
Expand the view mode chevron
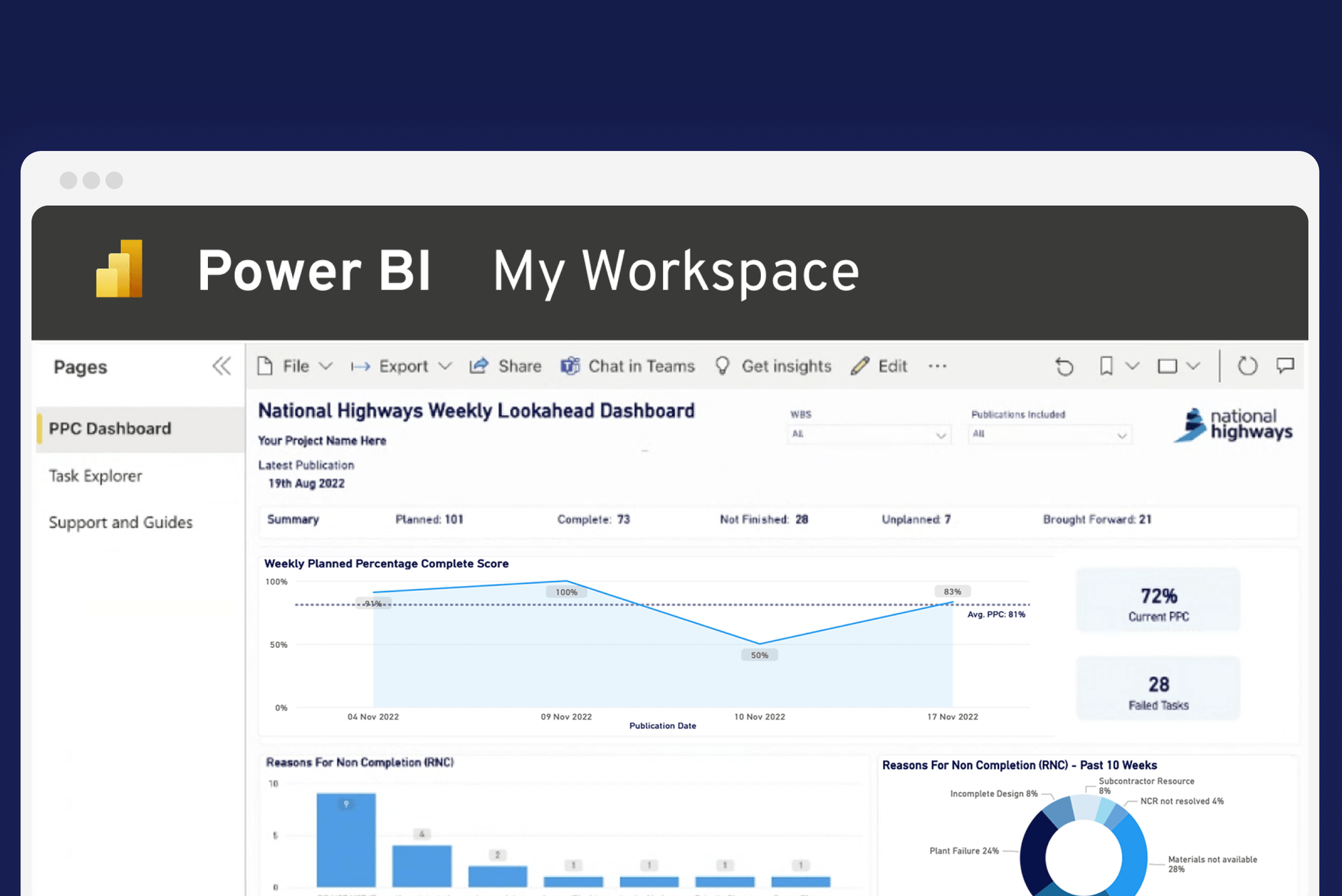[x=1192, y=366]
